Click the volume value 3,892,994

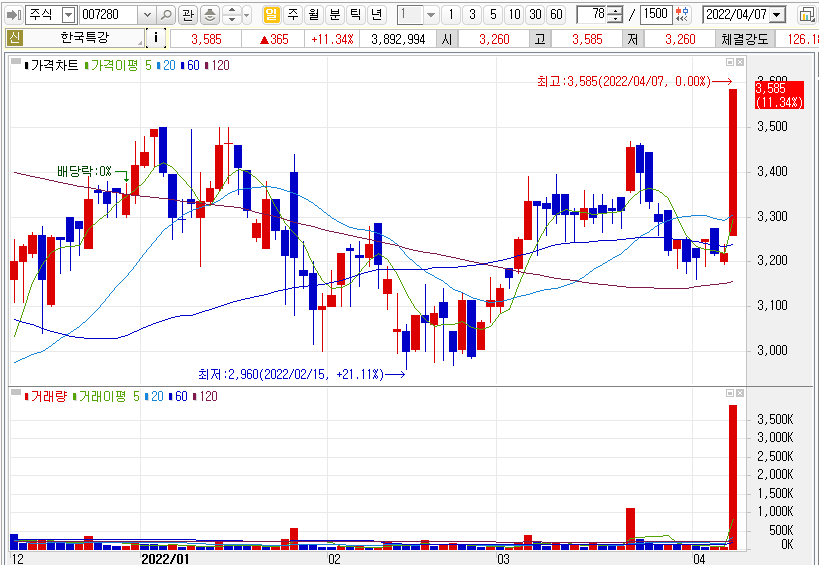pyautogui.click(x=398, y=39)
